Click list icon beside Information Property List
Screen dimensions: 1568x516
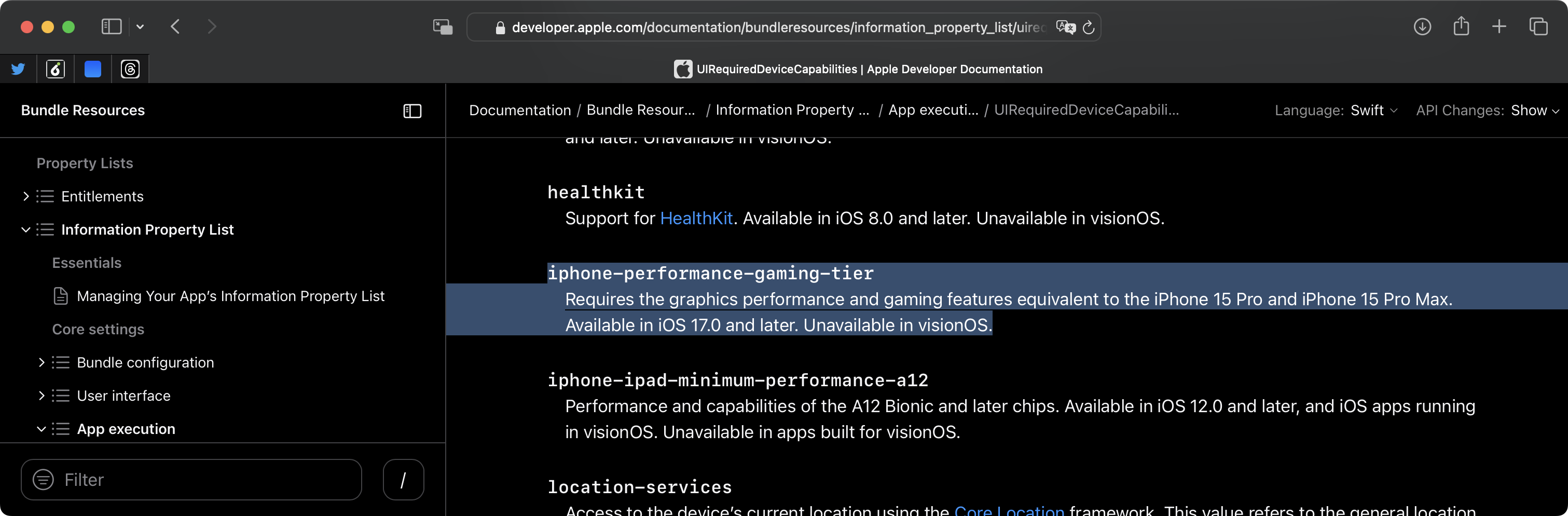(x=45, y=229)
